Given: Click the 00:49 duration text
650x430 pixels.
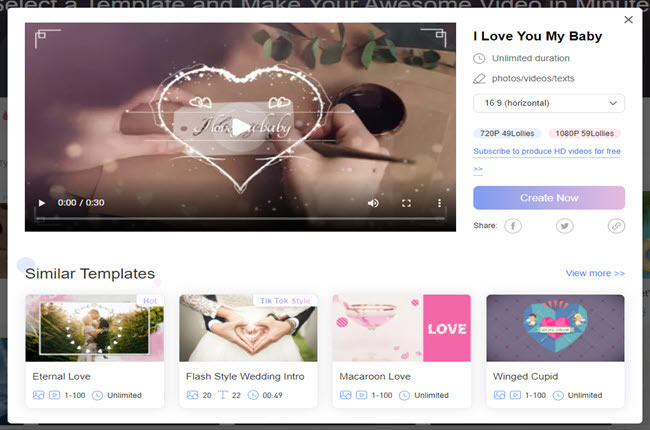Looking at the screenshot, I should [x=272, y=395].
